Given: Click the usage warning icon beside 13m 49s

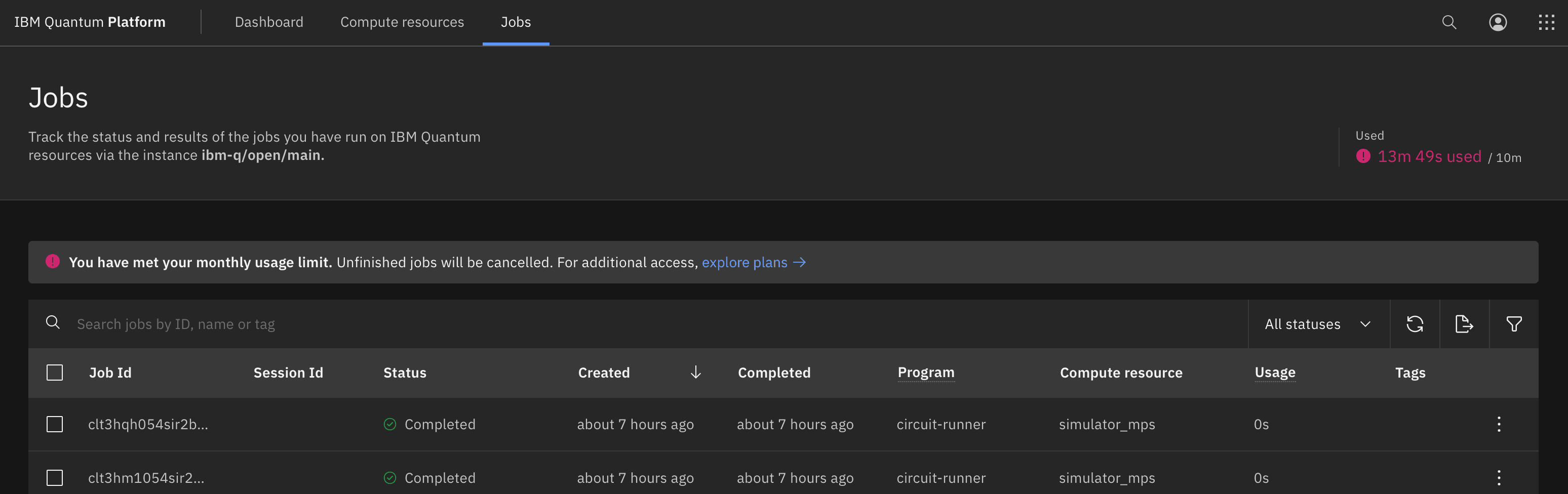Looking at the screenshot, I should [x=1363, y=156].
